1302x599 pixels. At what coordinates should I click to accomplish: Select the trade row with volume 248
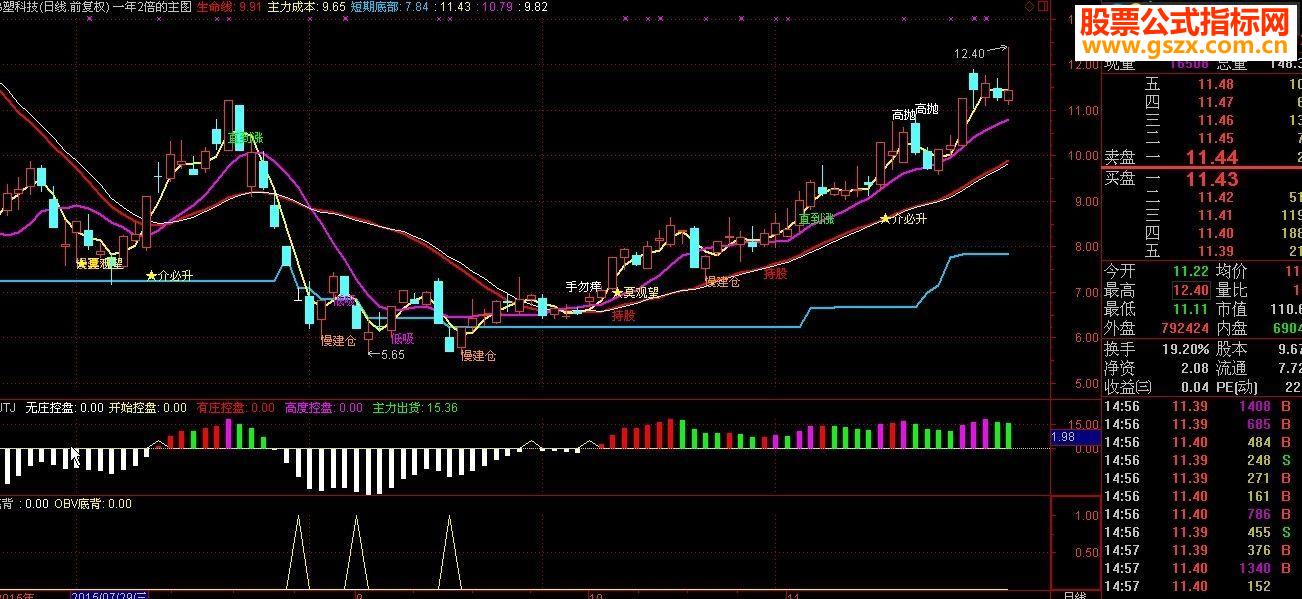point(1202,460)
